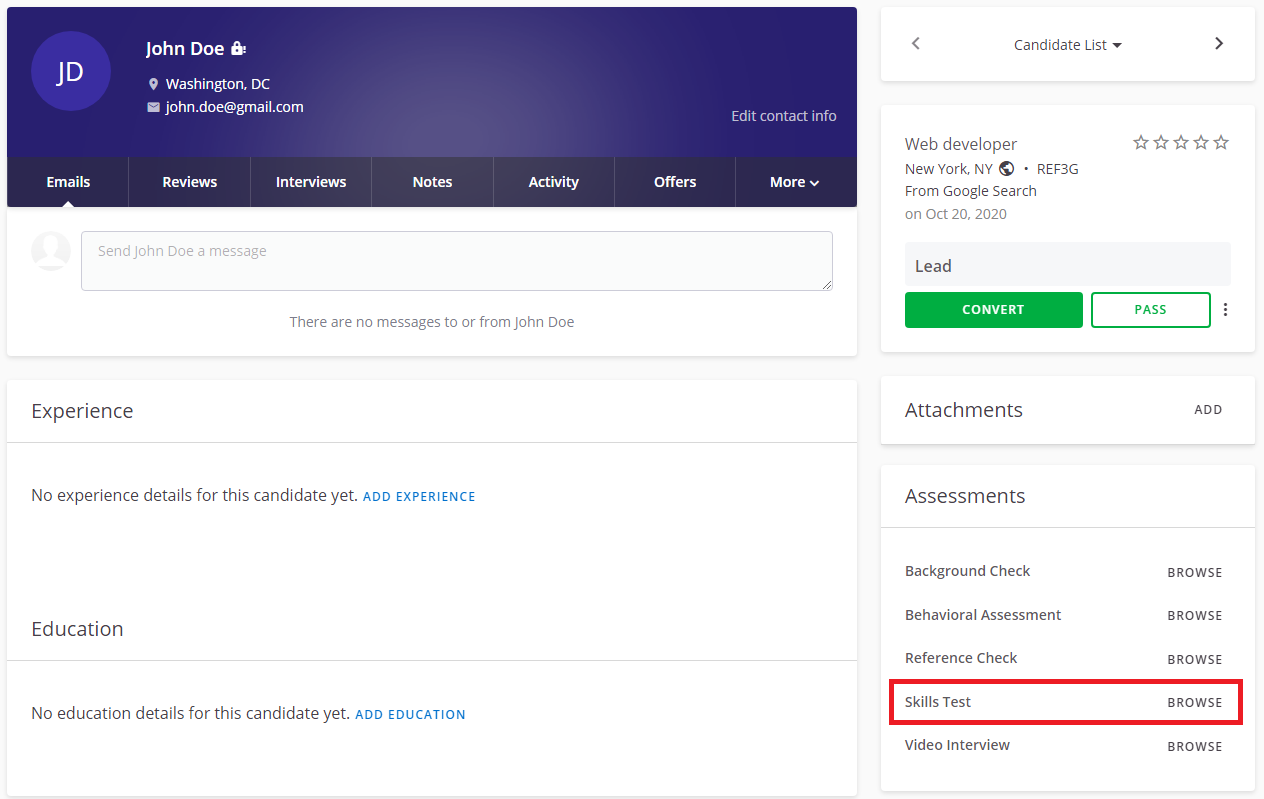Click the message box for John Doe
1264x799 pixels.
(x=457, y=261)
